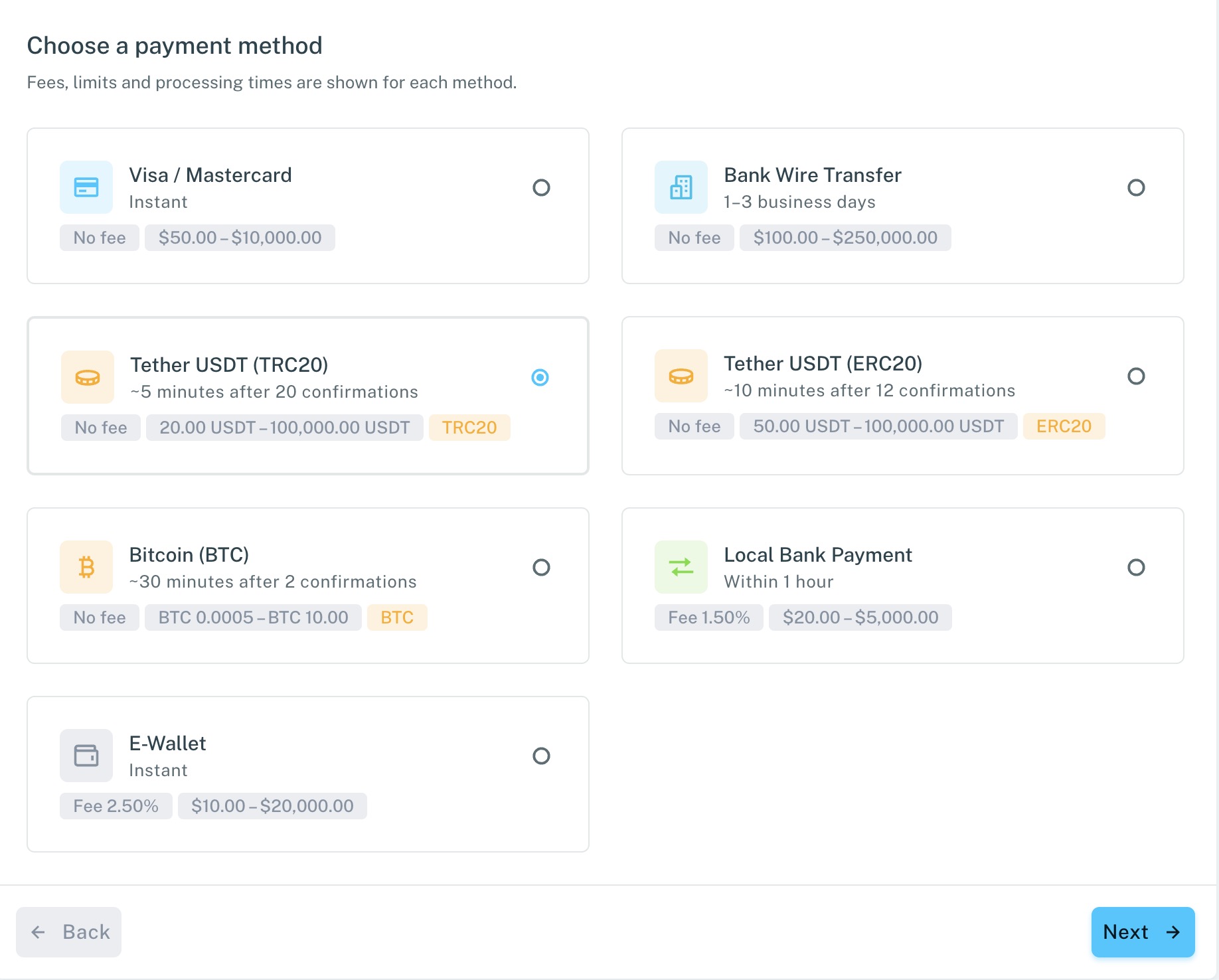Click the "$100.00 – $250,000.00" limit badge
1219x980 pixels.
845,238
